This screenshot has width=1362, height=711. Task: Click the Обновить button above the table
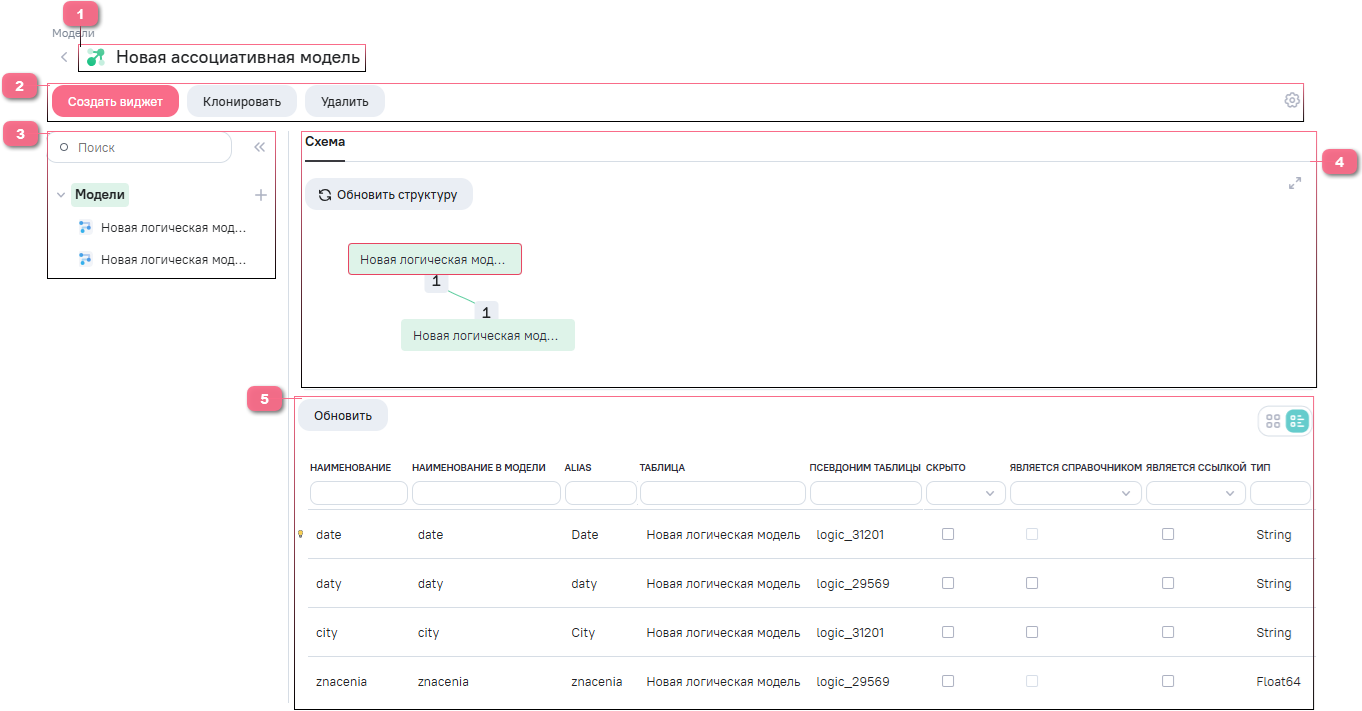[343, 415]
